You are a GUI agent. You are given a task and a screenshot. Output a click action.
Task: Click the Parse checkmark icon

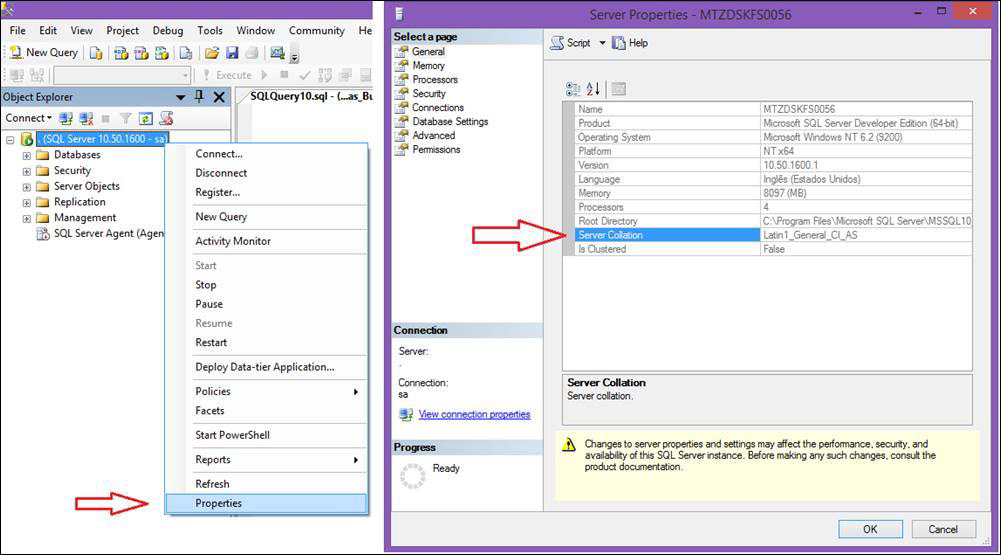tap(305, 75)
